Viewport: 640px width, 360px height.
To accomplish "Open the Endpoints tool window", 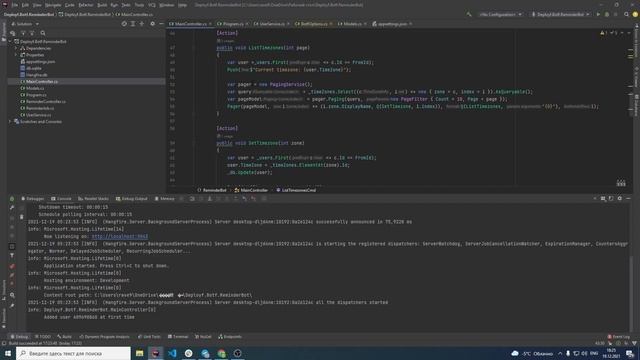I will tap(230, 337).
